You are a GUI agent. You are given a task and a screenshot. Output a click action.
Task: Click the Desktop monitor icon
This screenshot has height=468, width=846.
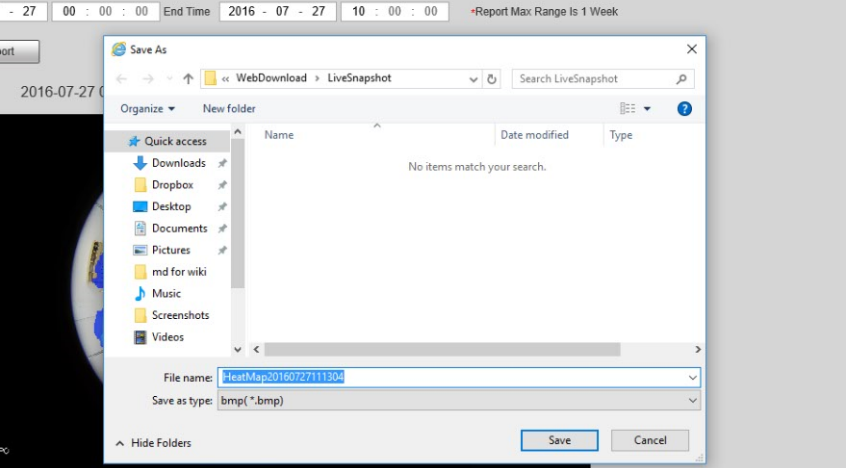(140, 207)
